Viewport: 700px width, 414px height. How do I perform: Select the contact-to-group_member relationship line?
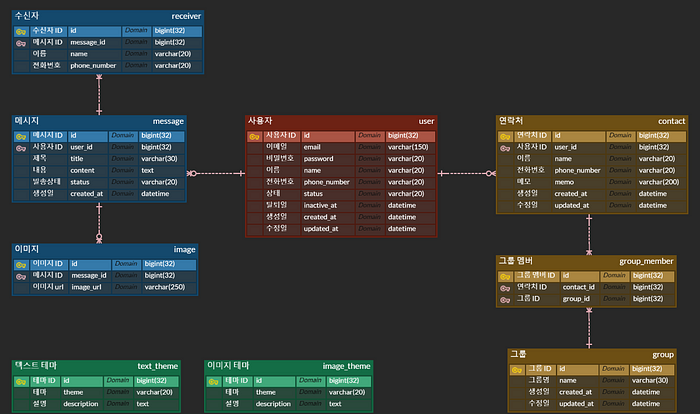click(x=589, y=235)
